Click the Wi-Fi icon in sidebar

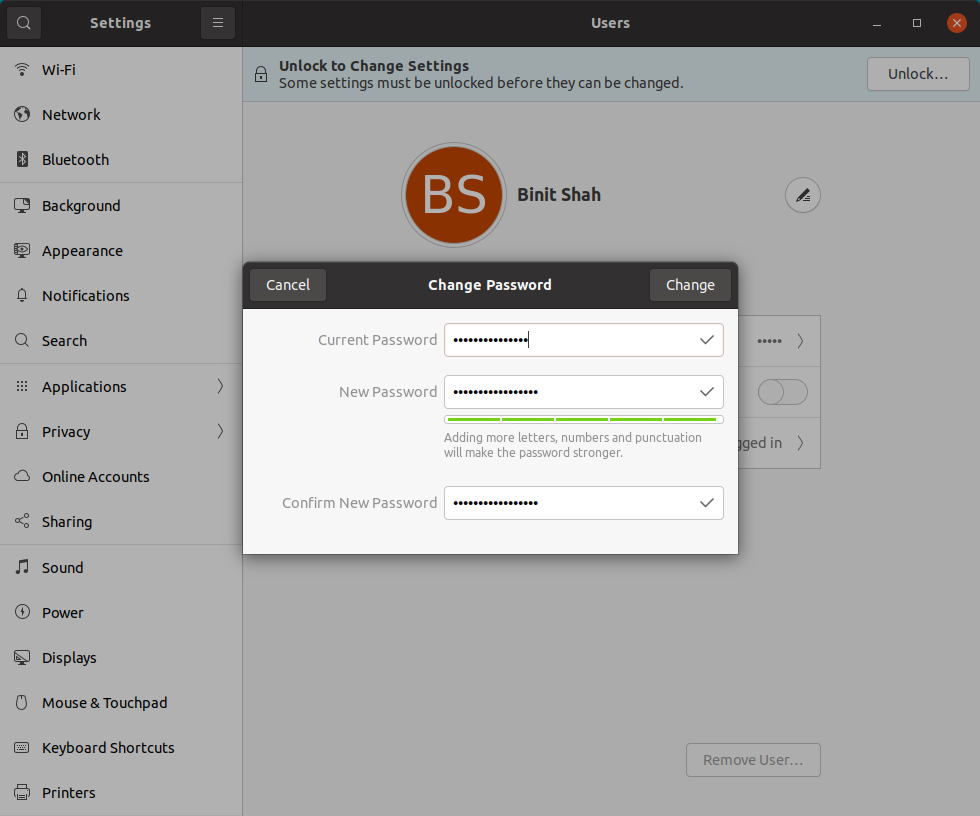coord(22,69)
